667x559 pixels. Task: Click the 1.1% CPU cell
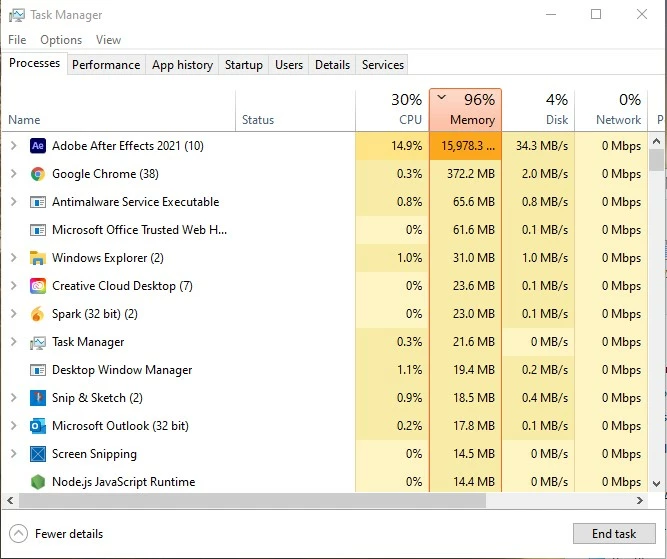392,370
